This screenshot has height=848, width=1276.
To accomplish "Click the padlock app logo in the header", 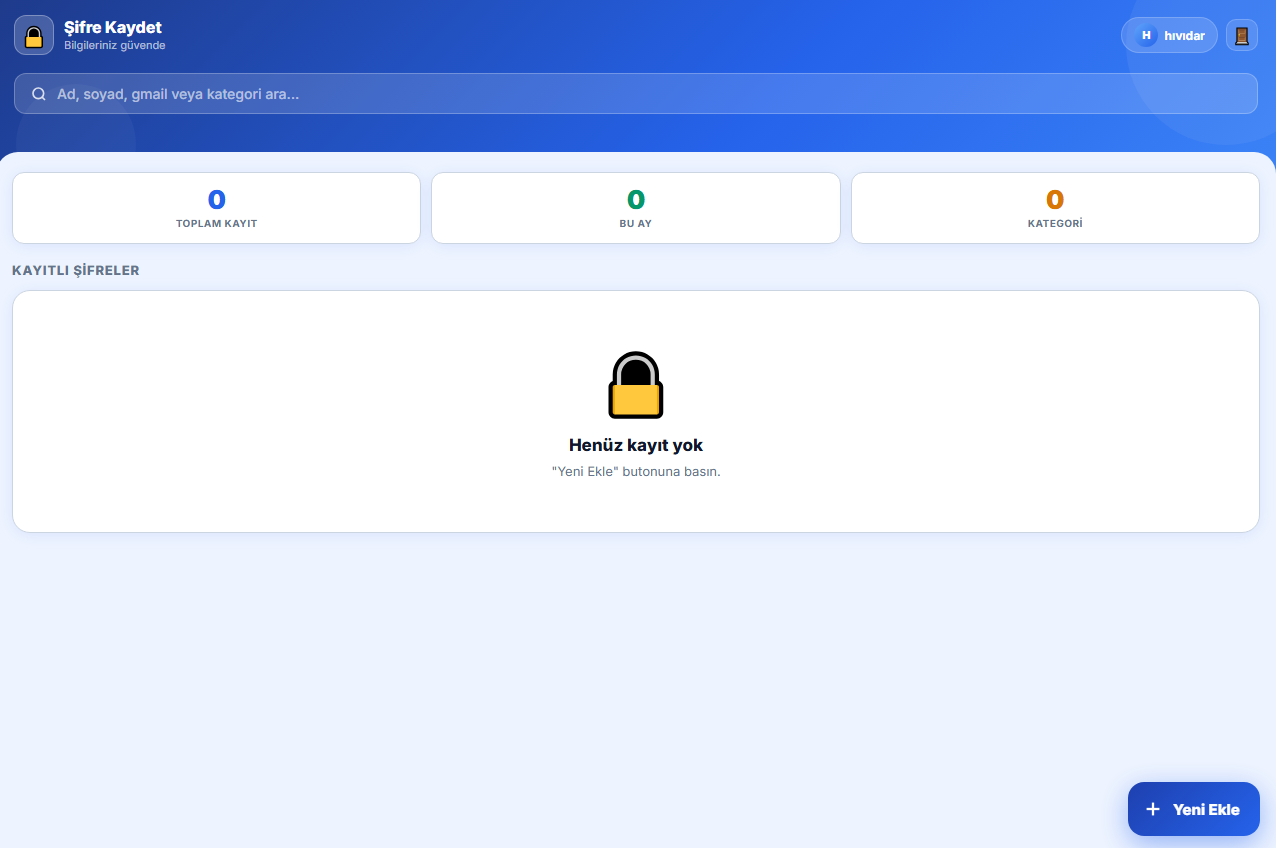I will pos(34,35).
